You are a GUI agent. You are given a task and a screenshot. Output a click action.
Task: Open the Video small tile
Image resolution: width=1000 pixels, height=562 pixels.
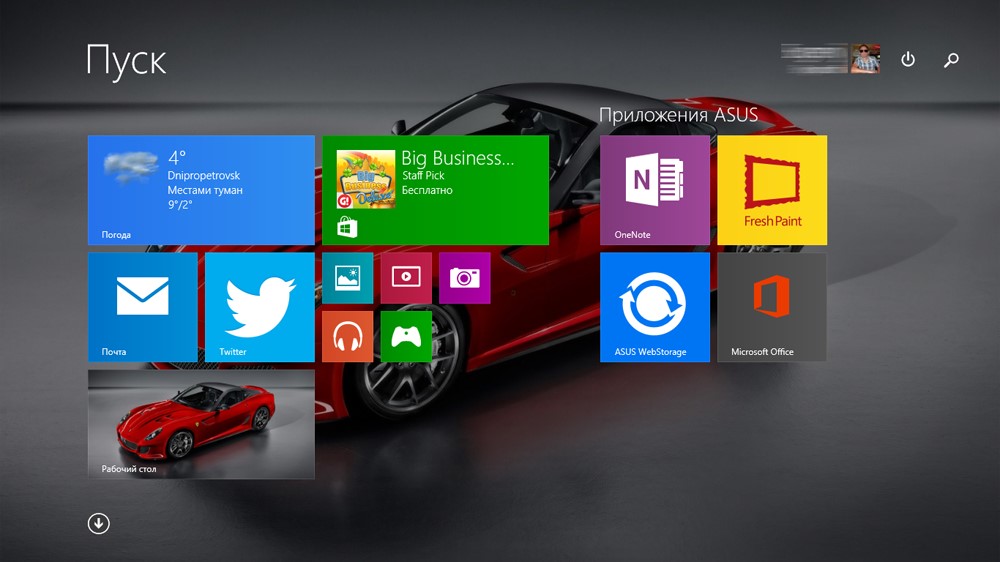point(406,278)
